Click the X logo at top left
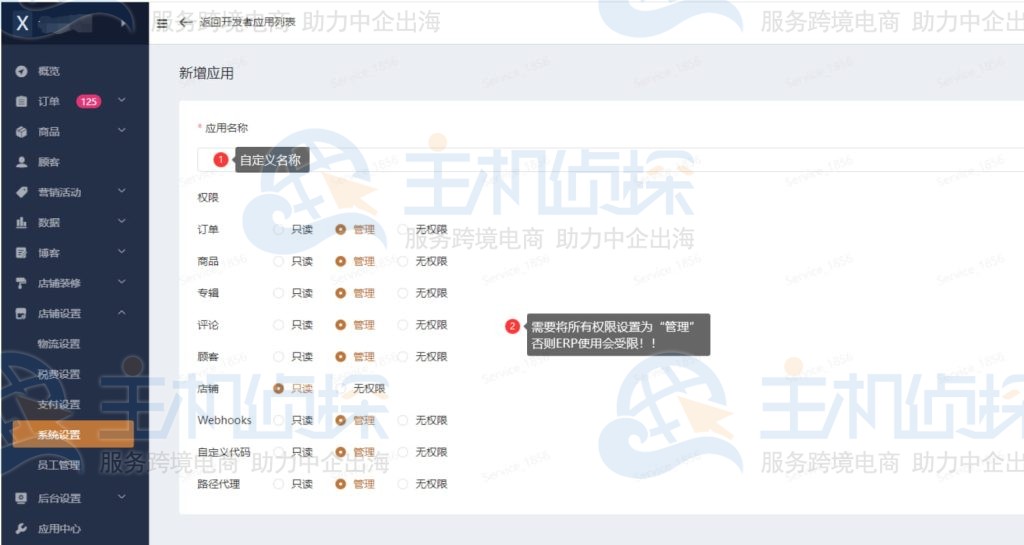 click(22, 23)
